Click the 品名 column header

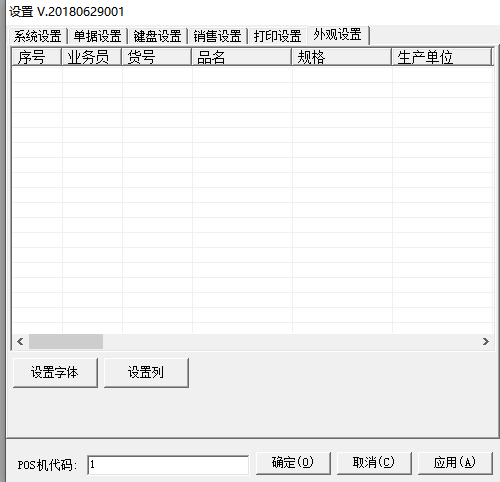tap(242, 57)
